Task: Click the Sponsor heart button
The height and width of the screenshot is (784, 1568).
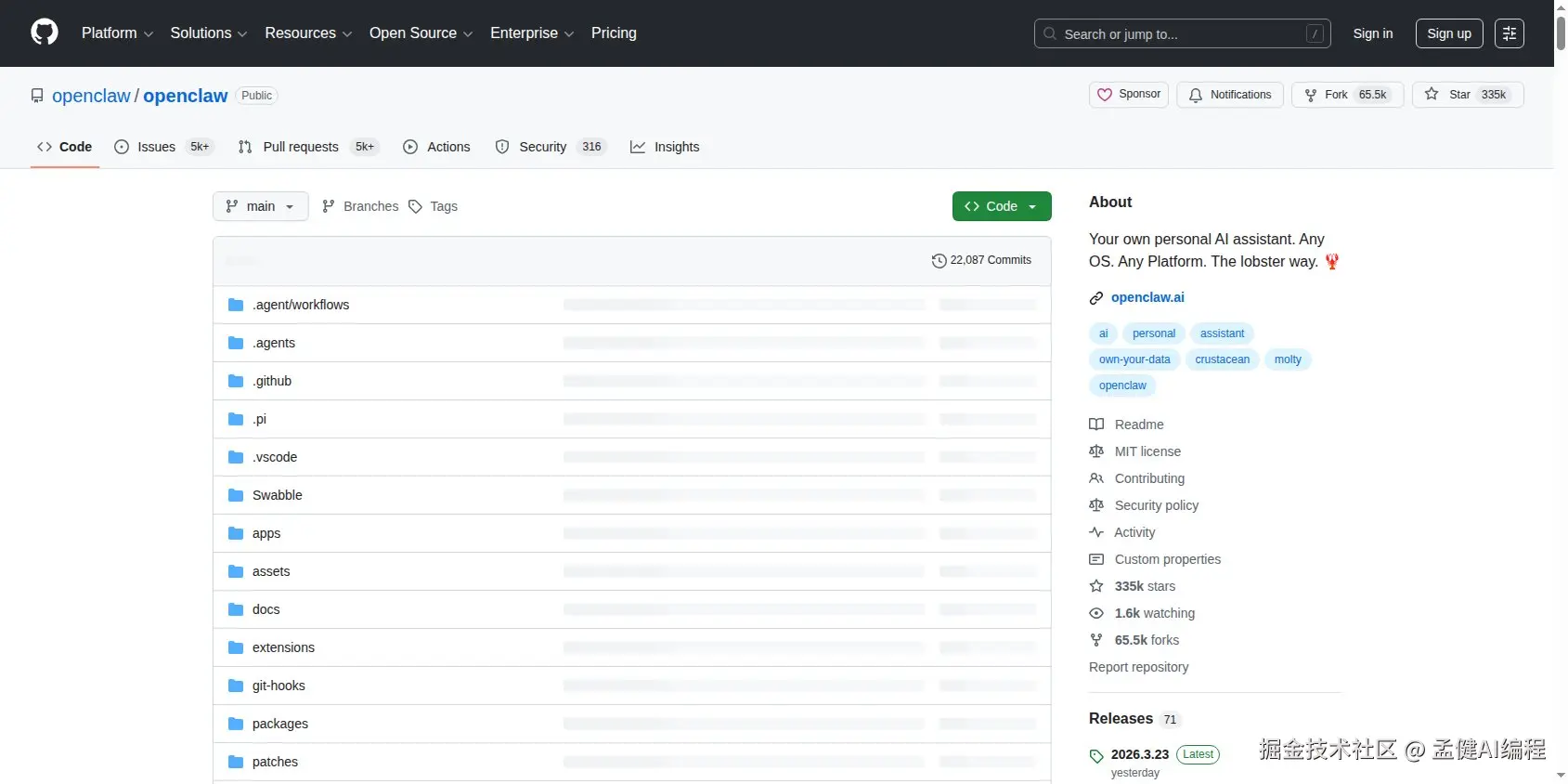Action: coord(1128,95)
